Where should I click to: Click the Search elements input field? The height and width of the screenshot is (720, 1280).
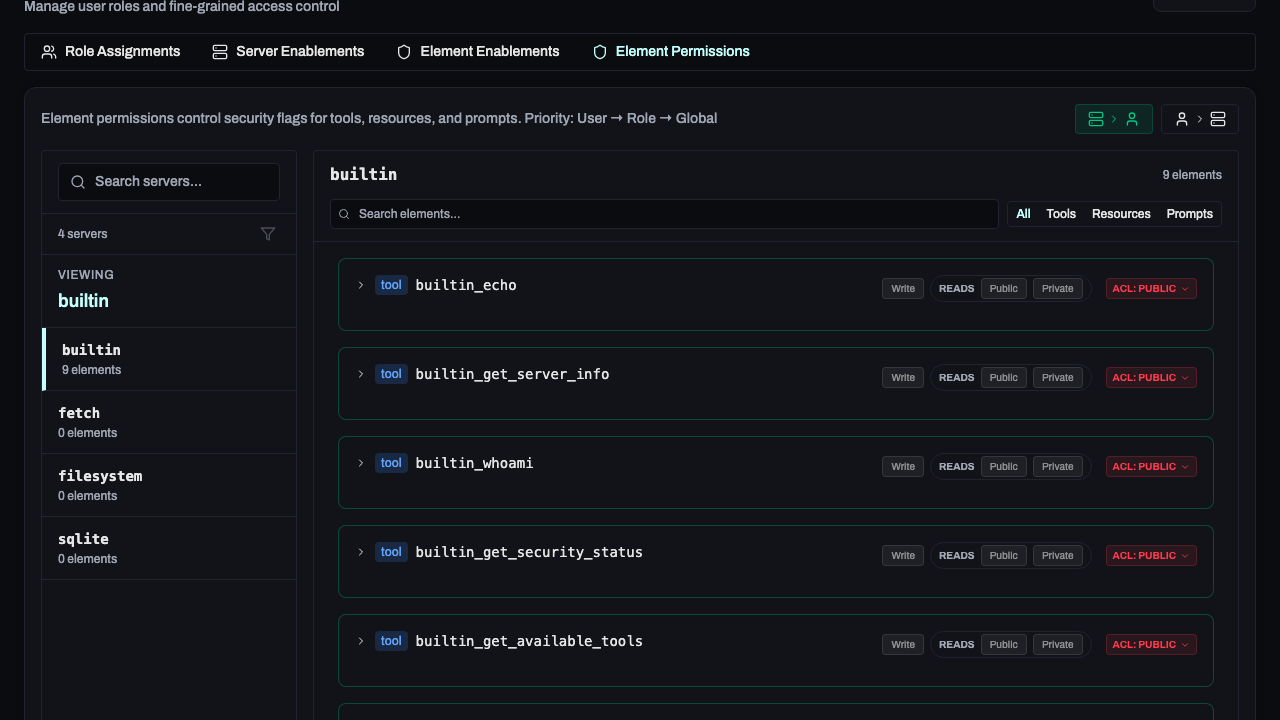coord(663,213)
